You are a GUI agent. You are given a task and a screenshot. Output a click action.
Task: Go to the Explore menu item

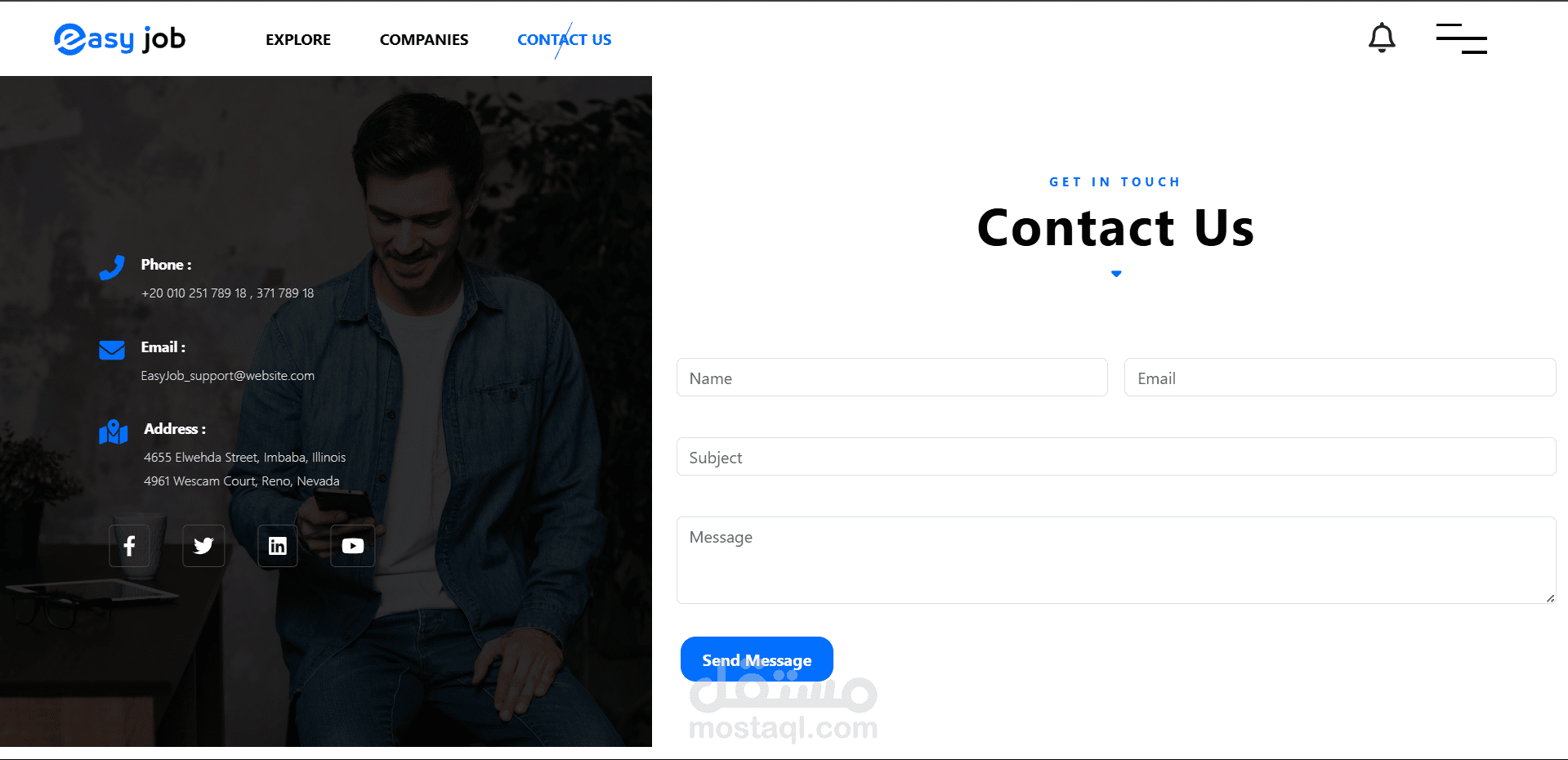coord(298,39)
